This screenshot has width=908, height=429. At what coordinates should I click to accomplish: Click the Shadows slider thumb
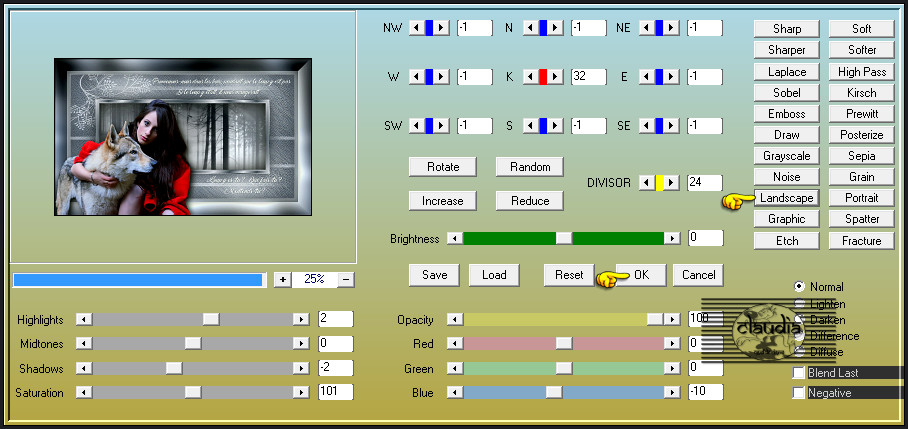174,368
